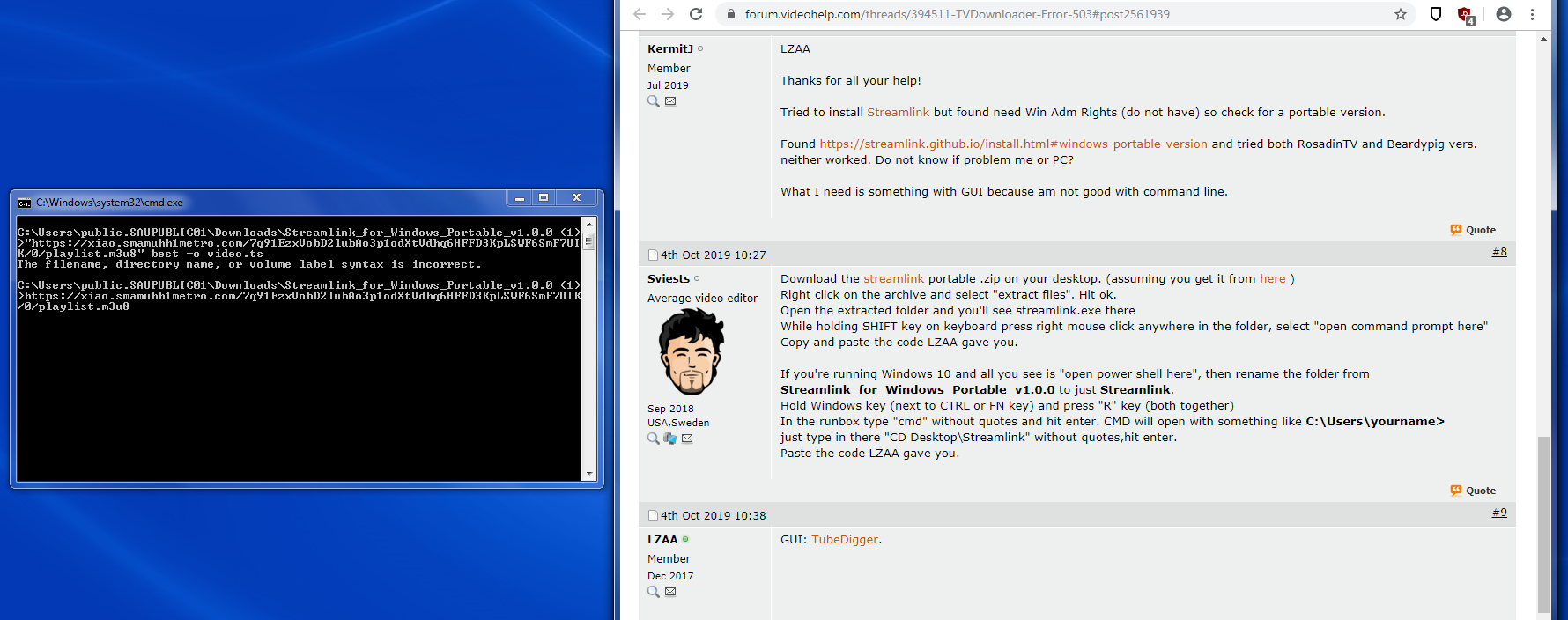This screenshot has width=1568, height=620.
Task: Search posts by KermitJ magnifier icon
Action: pyautogui.click(x=654, y=101)
